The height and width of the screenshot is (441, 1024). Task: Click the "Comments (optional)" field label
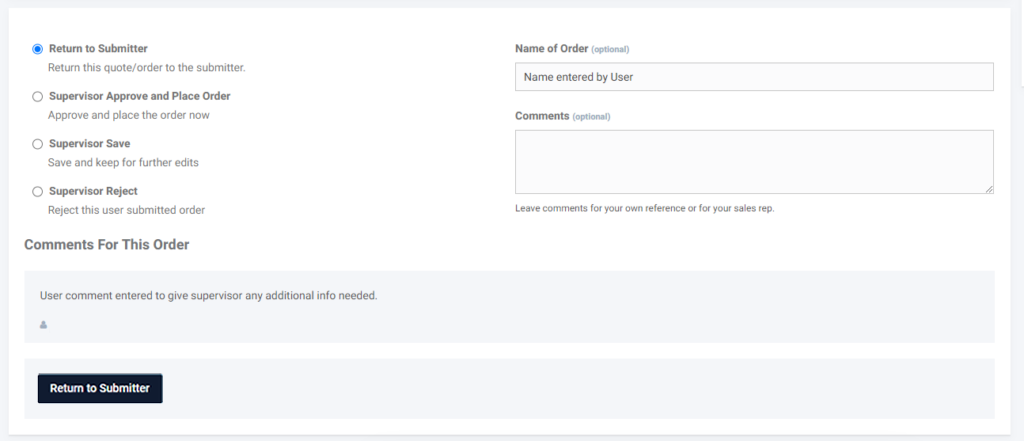tap(562, 116)
